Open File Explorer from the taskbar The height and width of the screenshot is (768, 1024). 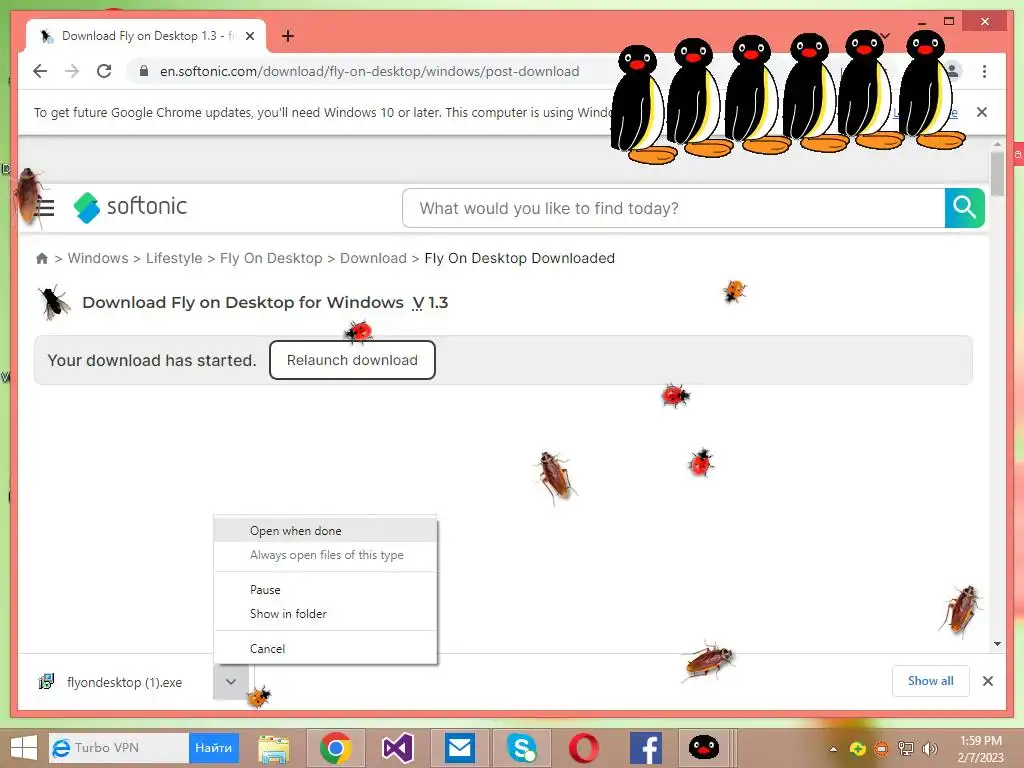(274, 748)
